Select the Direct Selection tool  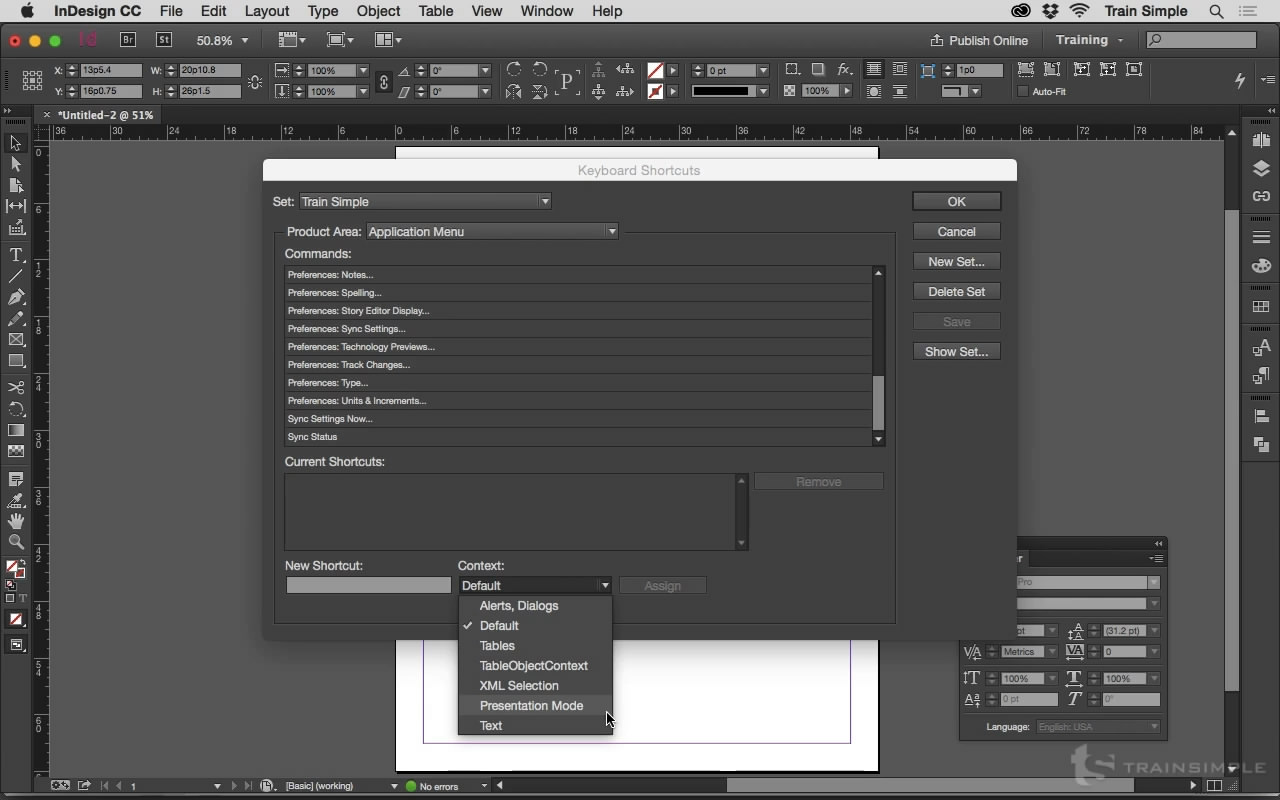pos(16,164)
